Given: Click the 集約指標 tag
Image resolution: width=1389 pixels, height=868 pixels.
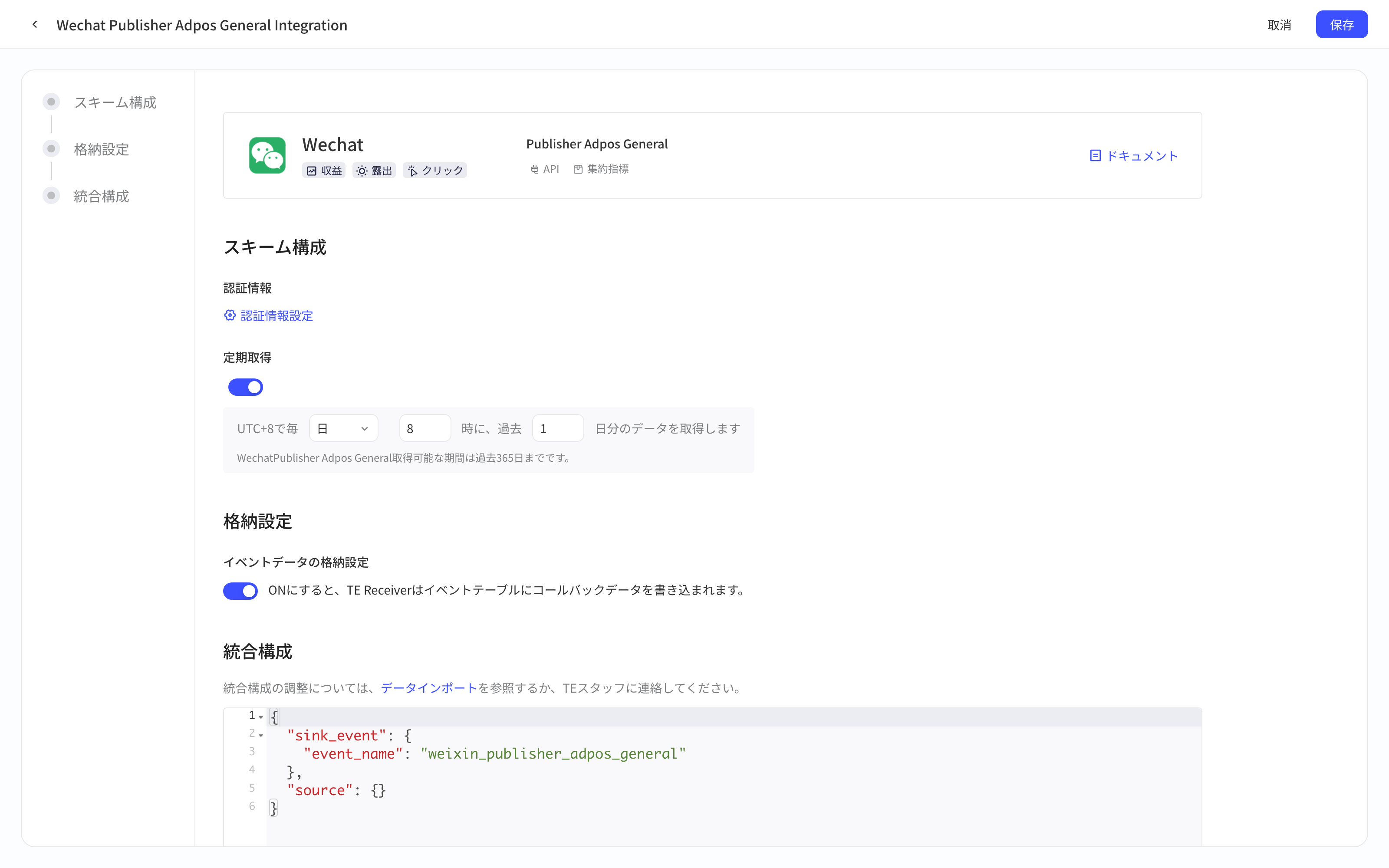Looking at the screenshot, I should (x=601, y=169).
